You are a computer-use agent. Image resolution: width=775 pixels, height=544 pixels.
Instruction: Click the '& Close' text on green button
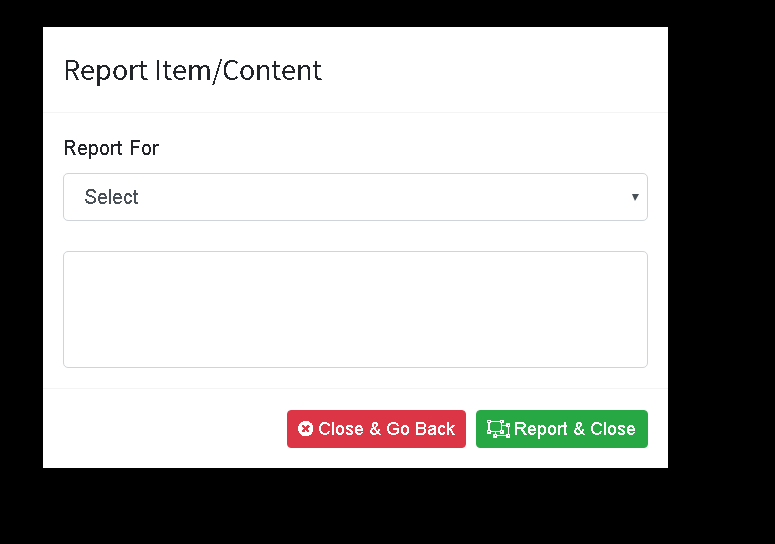point(604,429)
